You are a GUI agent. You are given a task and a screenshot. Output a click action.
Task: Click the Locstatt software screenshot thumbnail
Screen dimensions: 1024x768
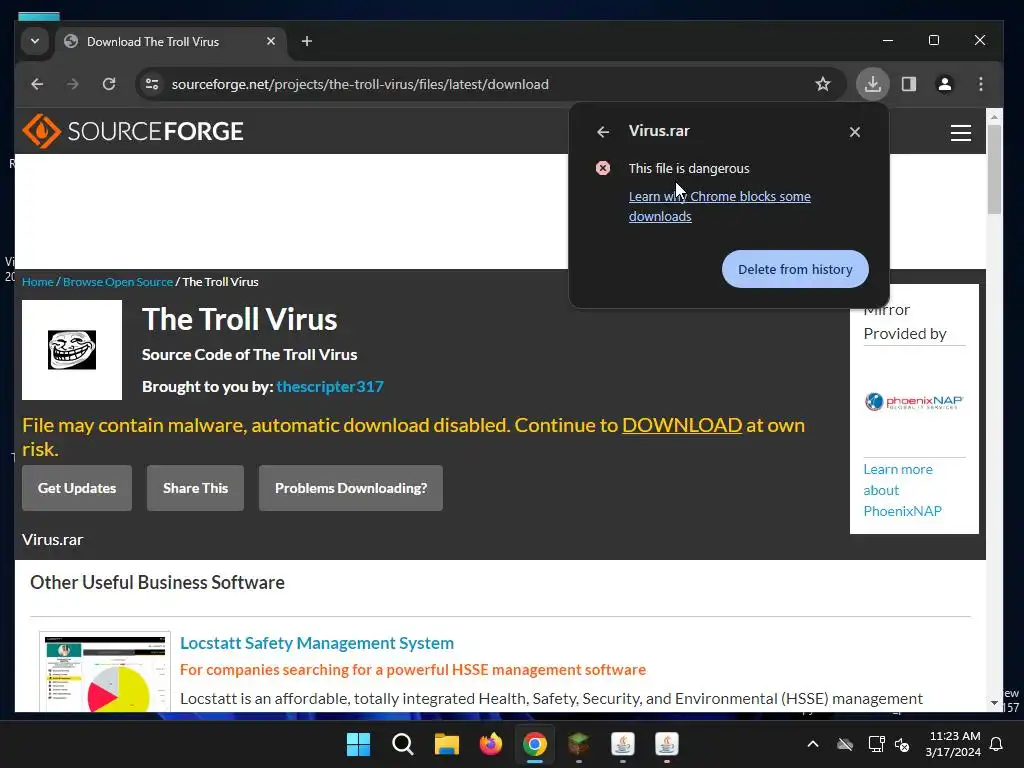104,672
